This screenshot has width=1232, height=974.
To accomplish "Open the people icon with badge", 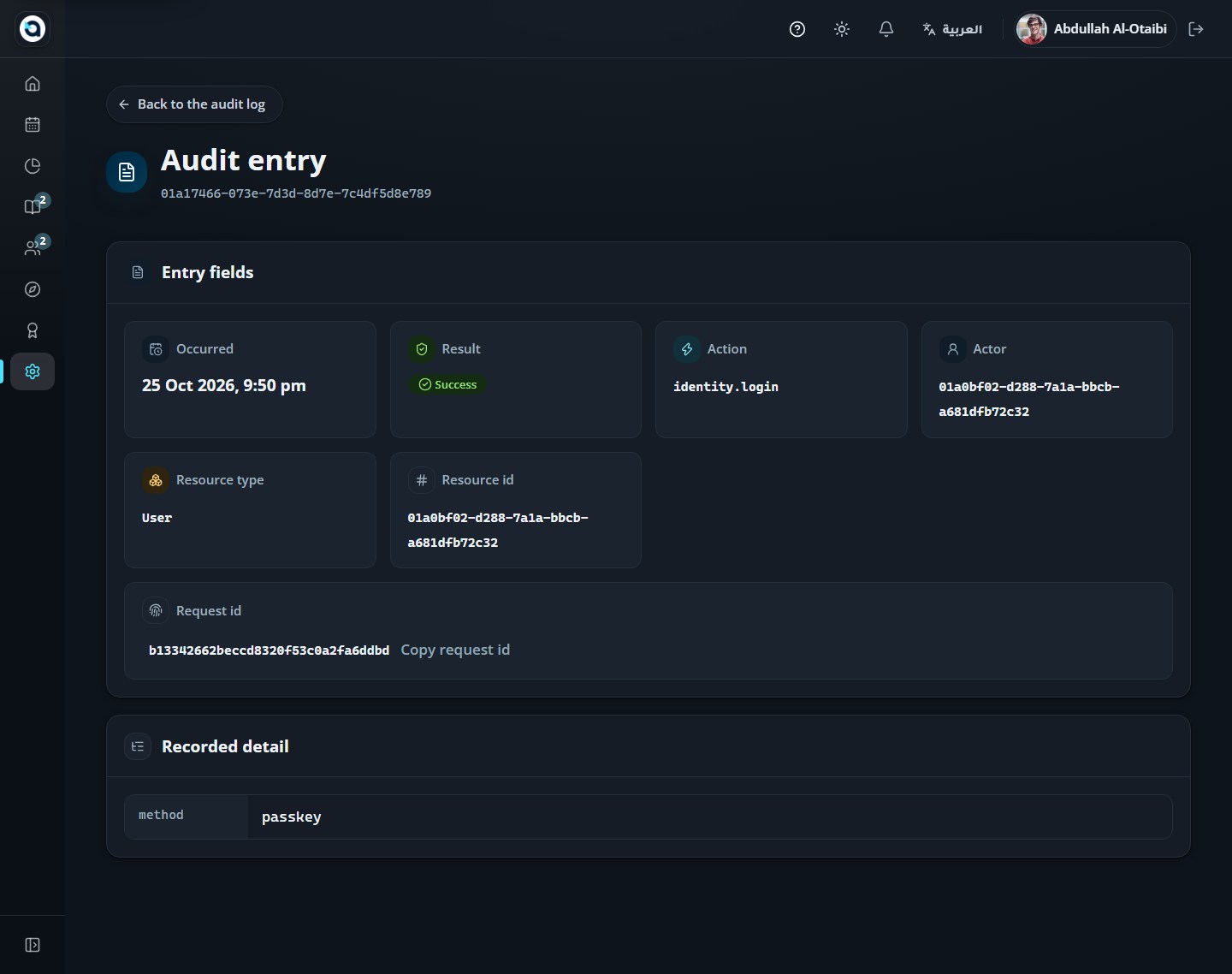I will coord(33,248).
